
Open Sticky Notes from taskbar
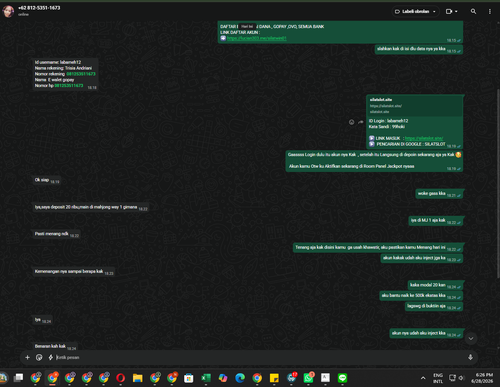[x=274, y=378]
